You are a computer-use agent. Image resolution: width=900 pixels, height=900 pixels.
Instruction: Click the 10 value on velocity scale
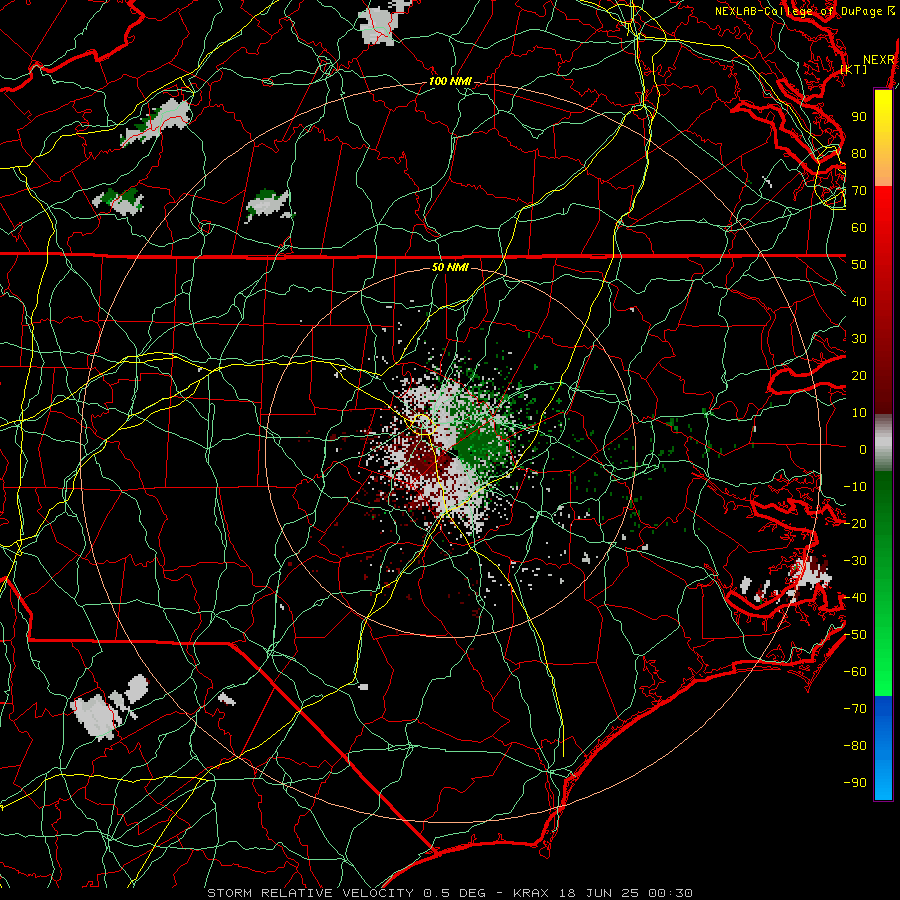coord(859,413)
